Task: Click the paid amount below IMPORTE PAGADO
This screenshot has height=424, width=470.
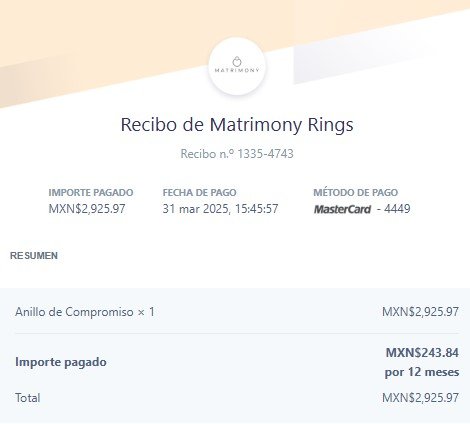Action: tap(87, 209)
